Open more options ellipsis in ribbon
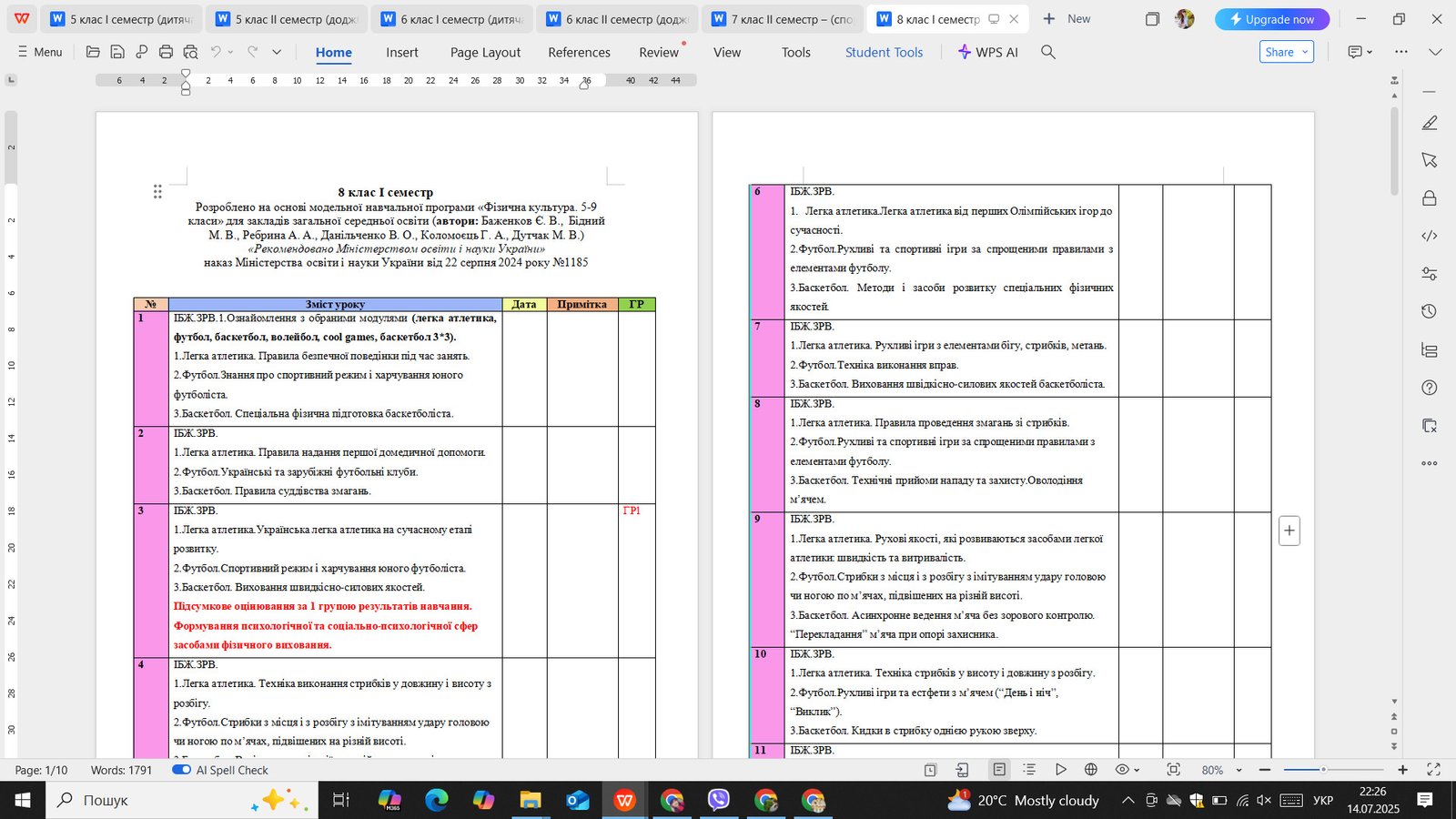The image size is (1456, 819). click(1401, 52)
